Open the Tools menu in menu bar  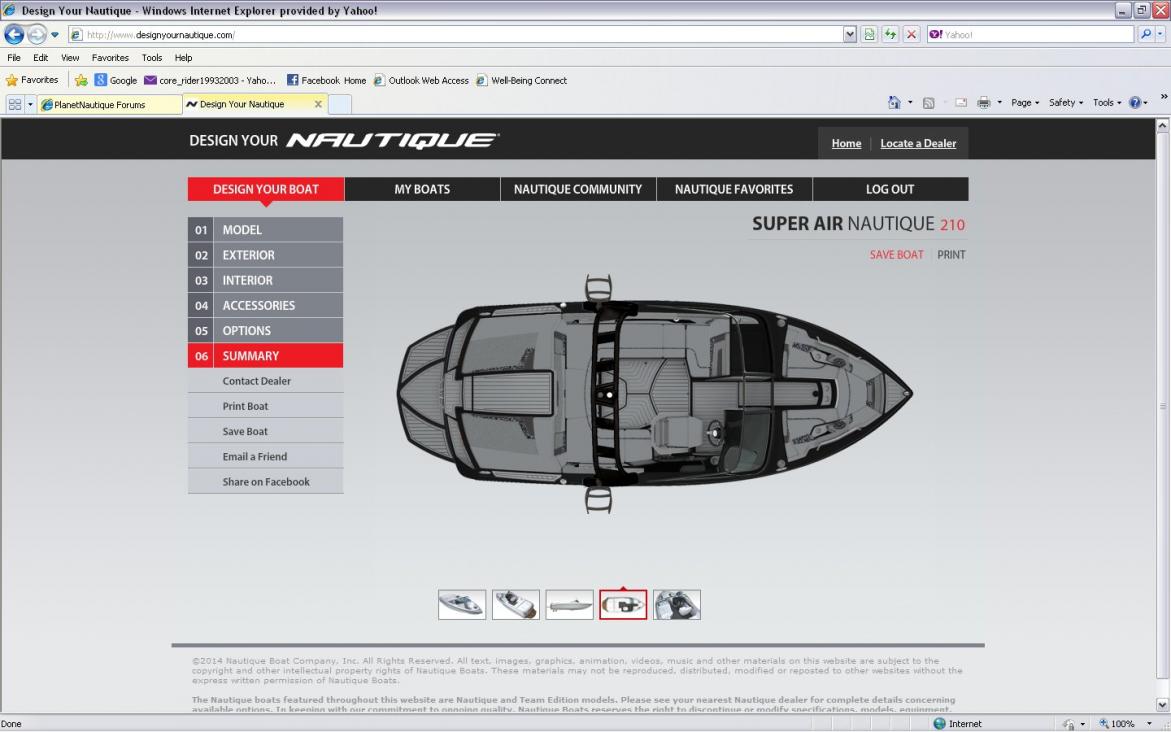tap(152, 58)
